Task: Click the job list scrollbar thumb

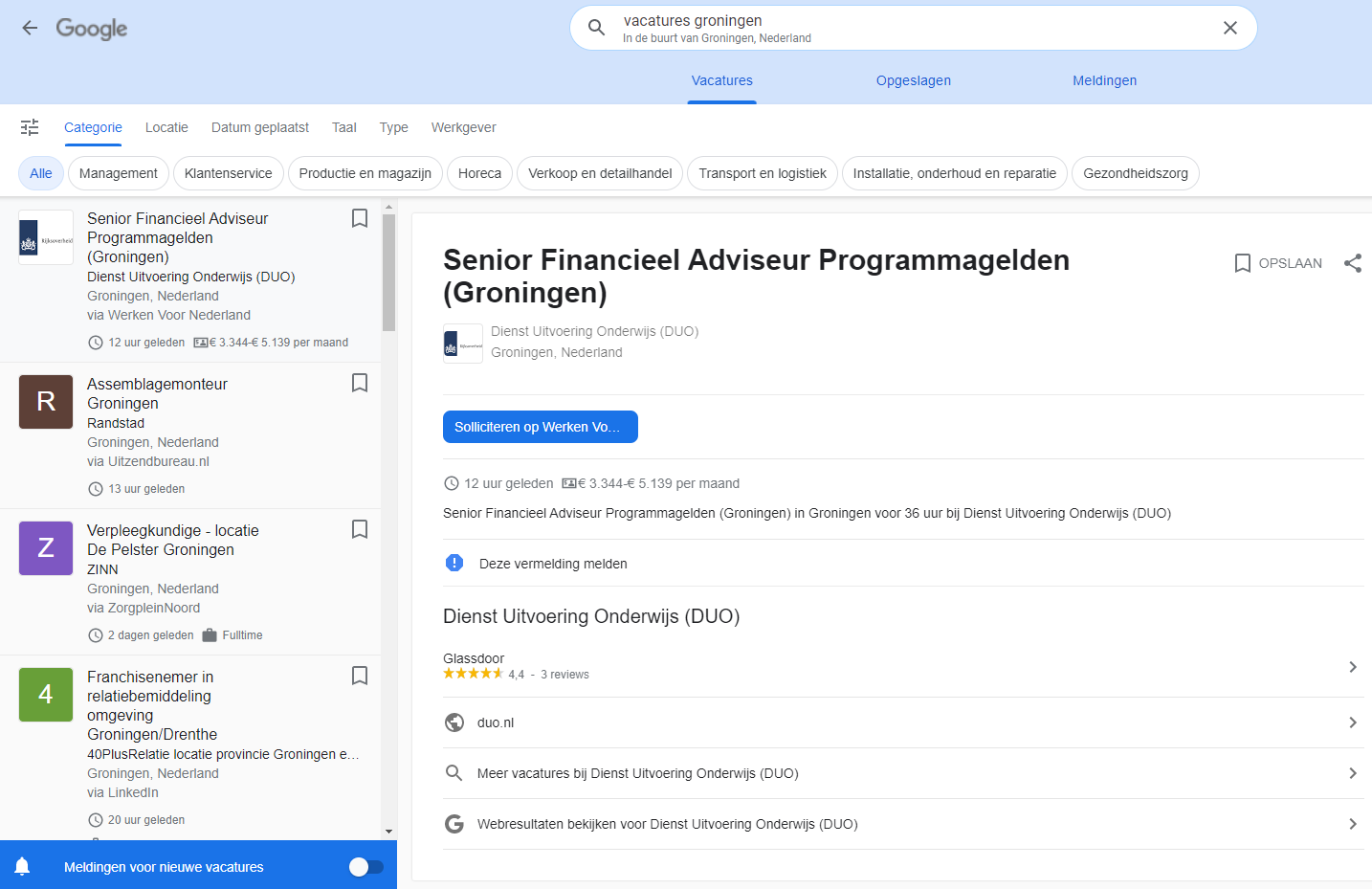Action: [388, 273]
